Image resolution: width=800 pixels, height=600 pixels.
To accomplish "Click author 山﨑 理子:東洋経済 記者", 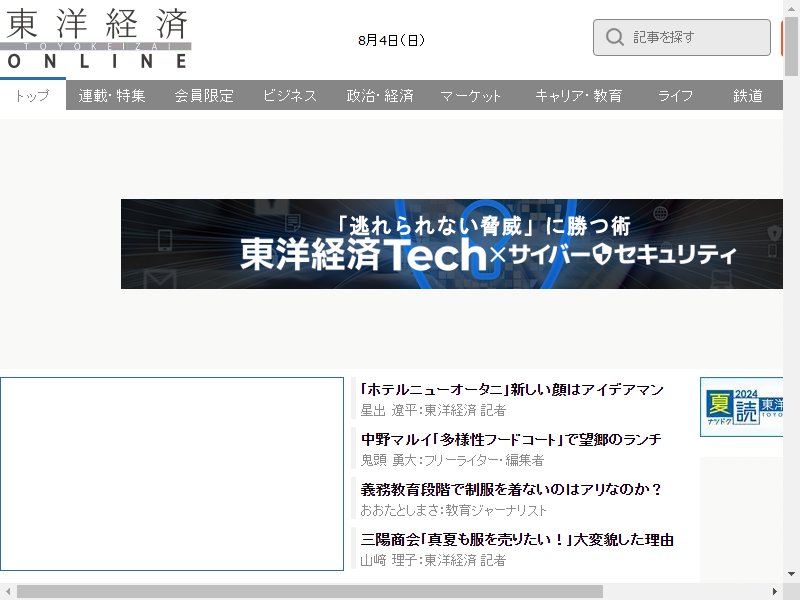I will click(x=433, y=560).
